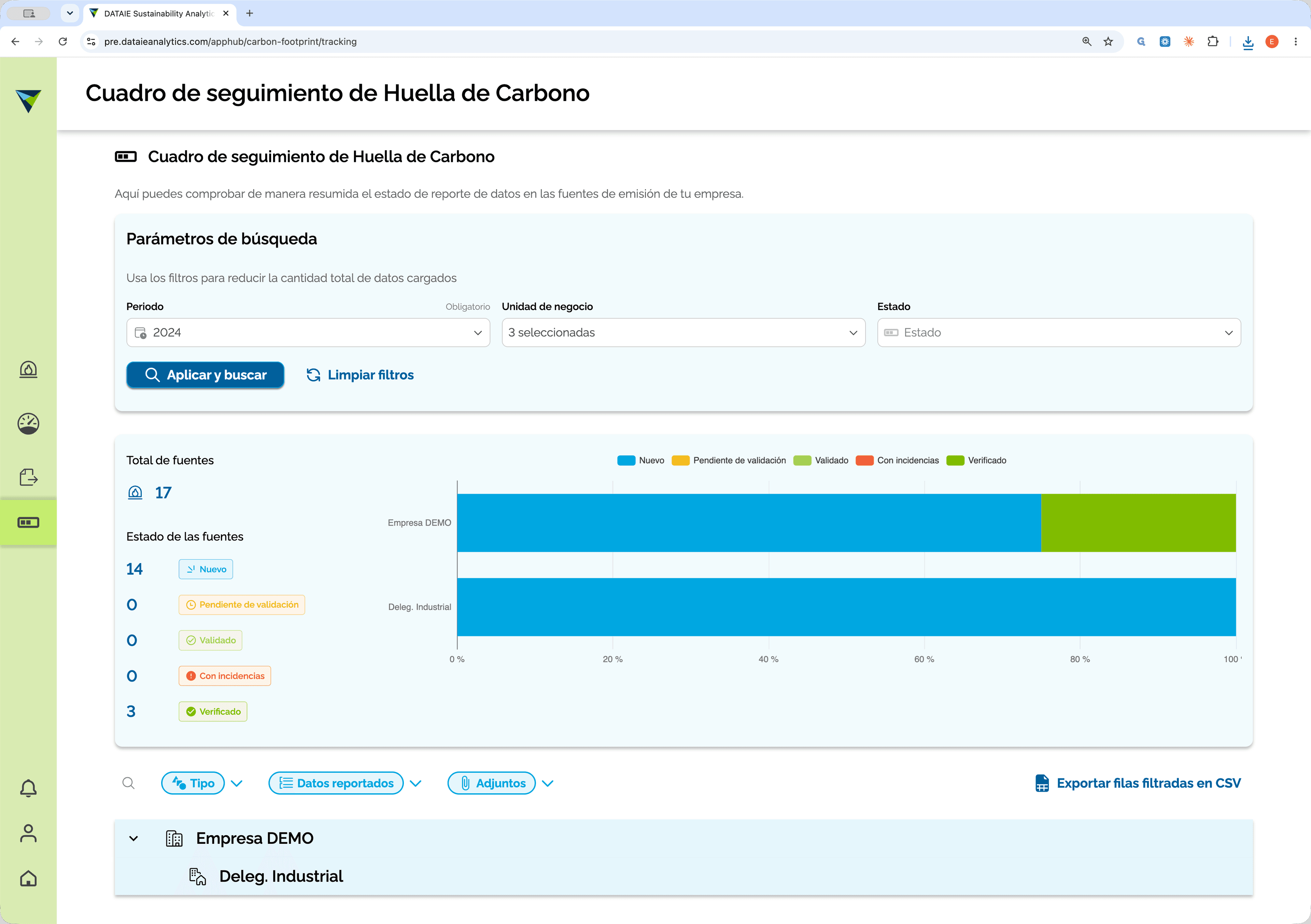Select the Deleg. Industrial table row
Image resolution: width=1311 pixels, height=924 pixels.
coord(683,876)
